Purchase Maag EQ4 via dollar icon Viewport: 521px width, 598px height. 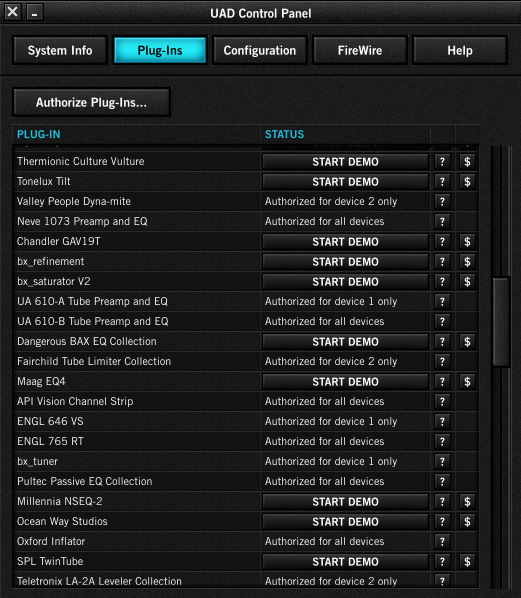pos(467,381)
